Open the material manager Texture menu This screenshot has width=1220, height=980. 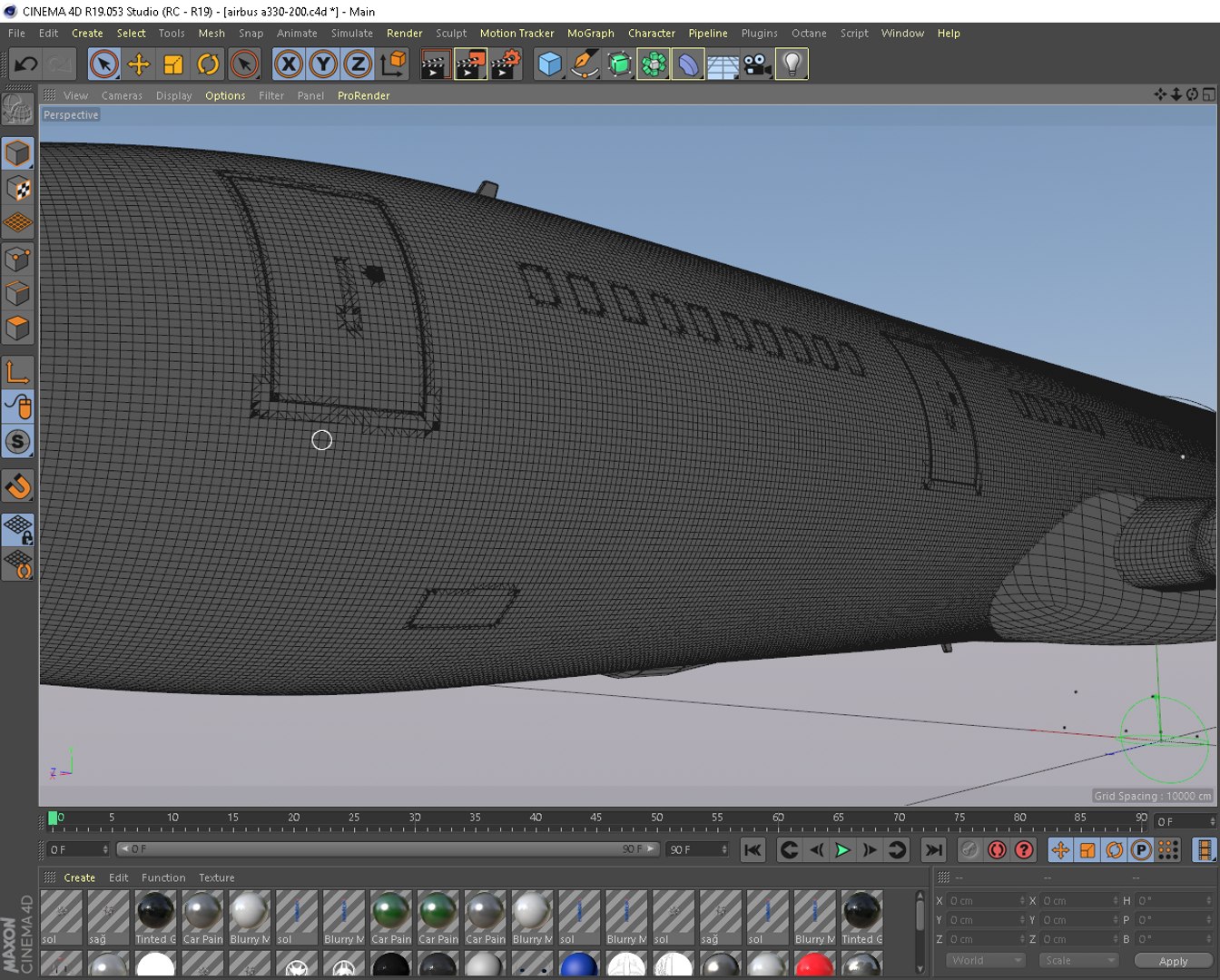point(217,877)
